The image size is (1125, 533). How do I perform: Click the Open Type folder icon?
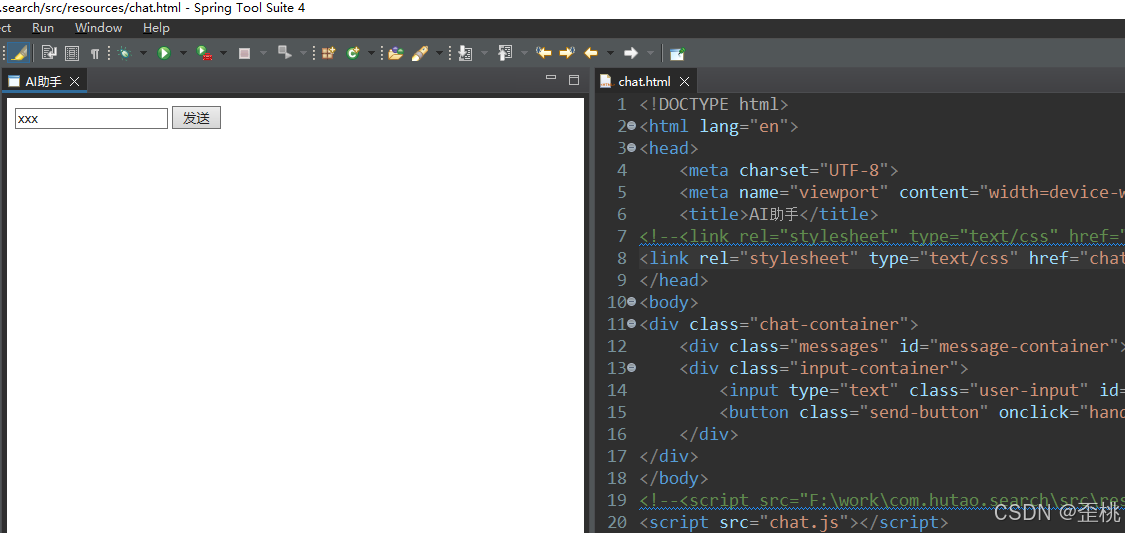(x=395, y=53)
